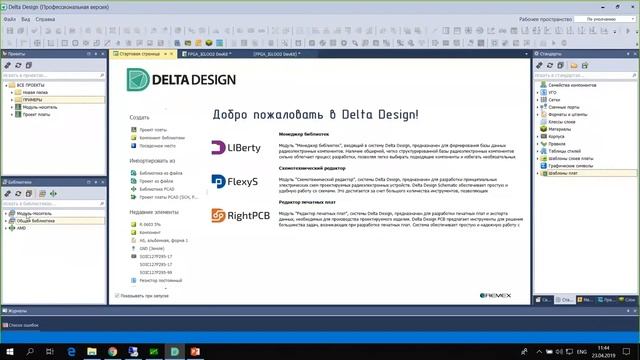Click 'Библиотека из файла' import link
The image size is (640, 360).
point(161,173)
